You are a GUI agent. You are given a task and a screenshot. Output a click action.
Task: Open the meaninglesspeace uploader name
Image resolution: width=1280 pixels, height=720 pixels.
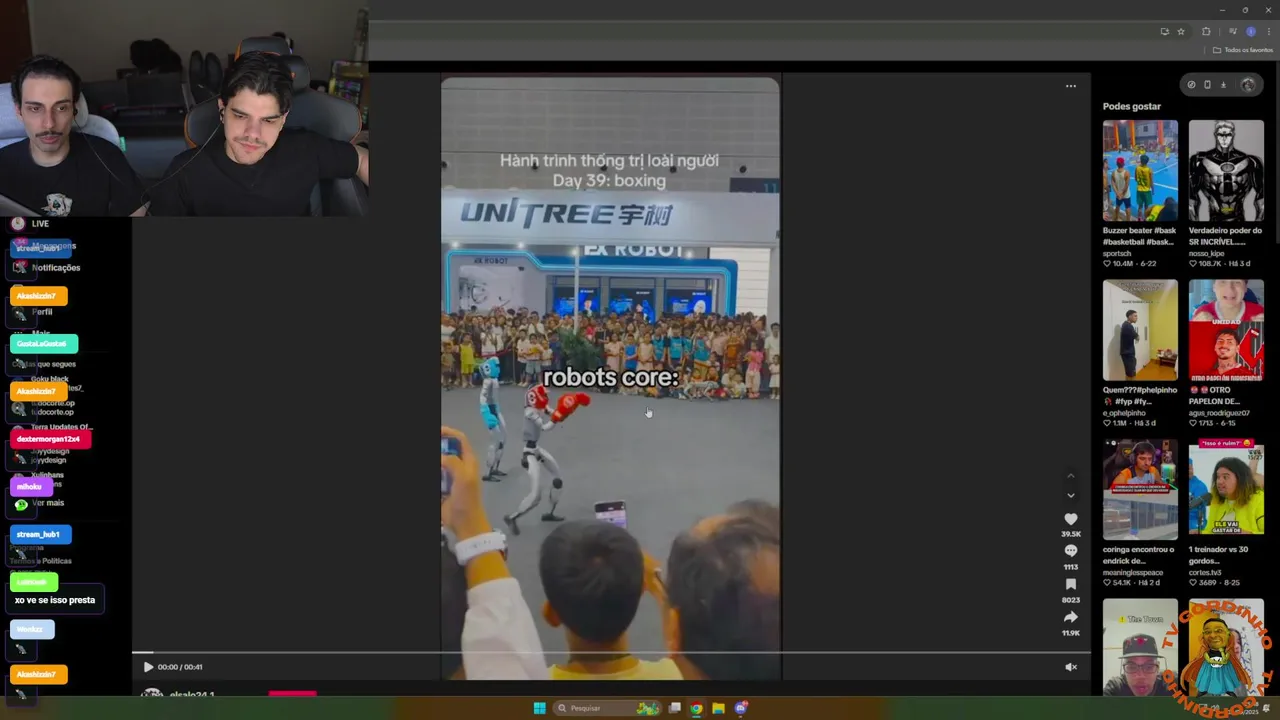[x=1134, y=573]
